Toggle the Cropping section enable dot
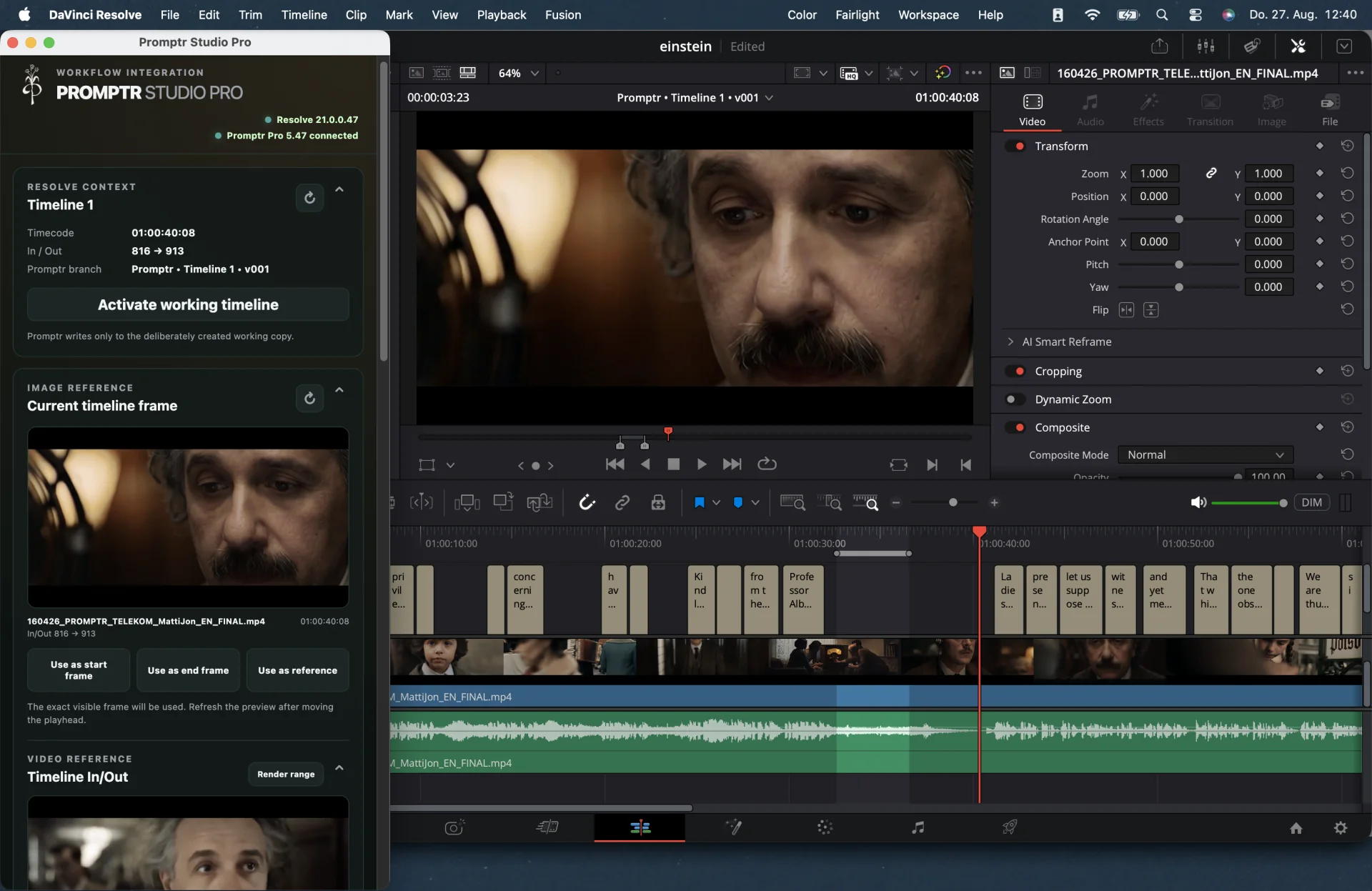Screen dimensions: 1372x891 point(1015,372)
